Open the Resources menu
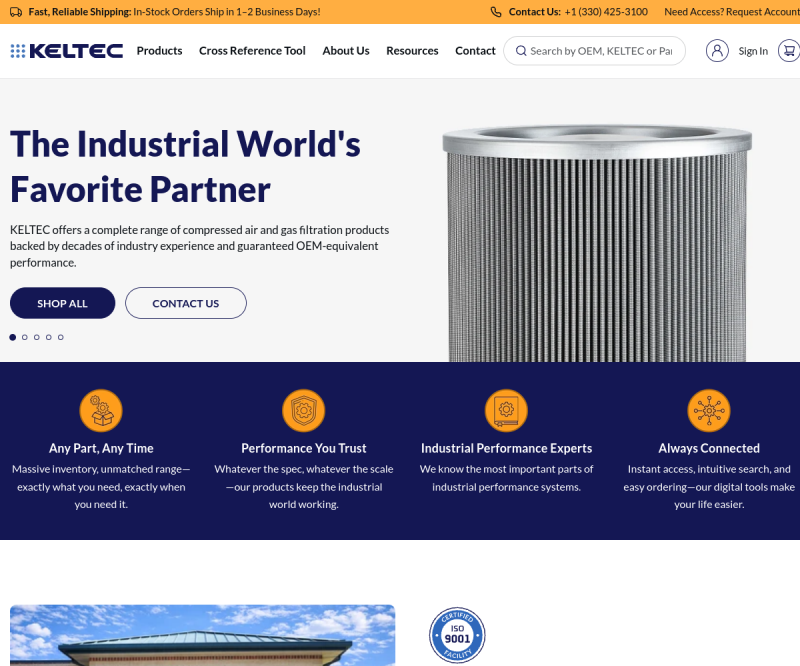 pos(412,51)
